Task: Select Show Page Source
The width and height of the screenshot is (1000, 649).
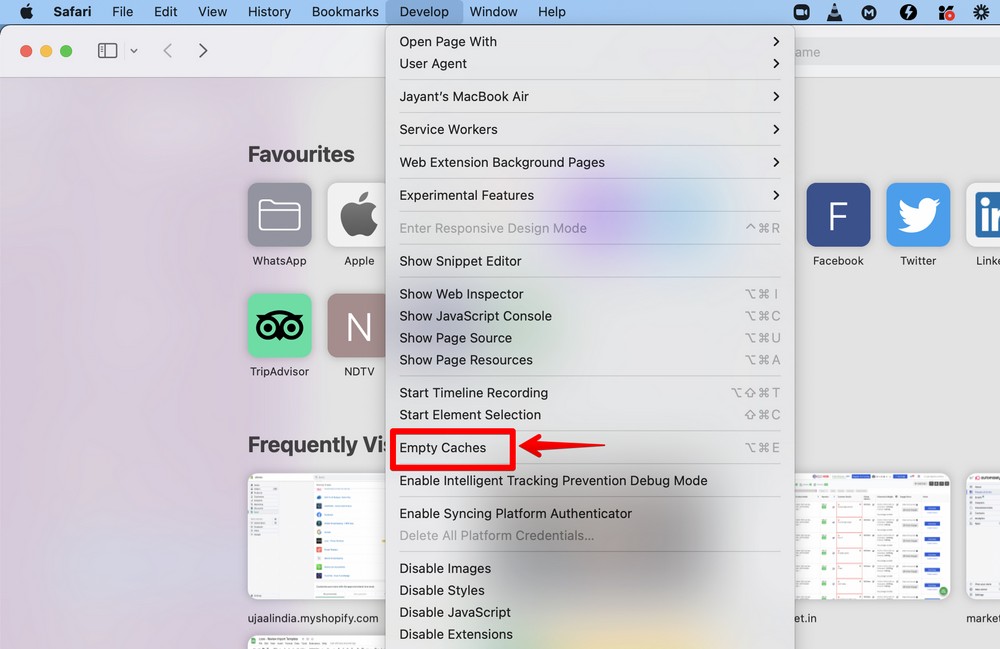Action: click(589, 338)
